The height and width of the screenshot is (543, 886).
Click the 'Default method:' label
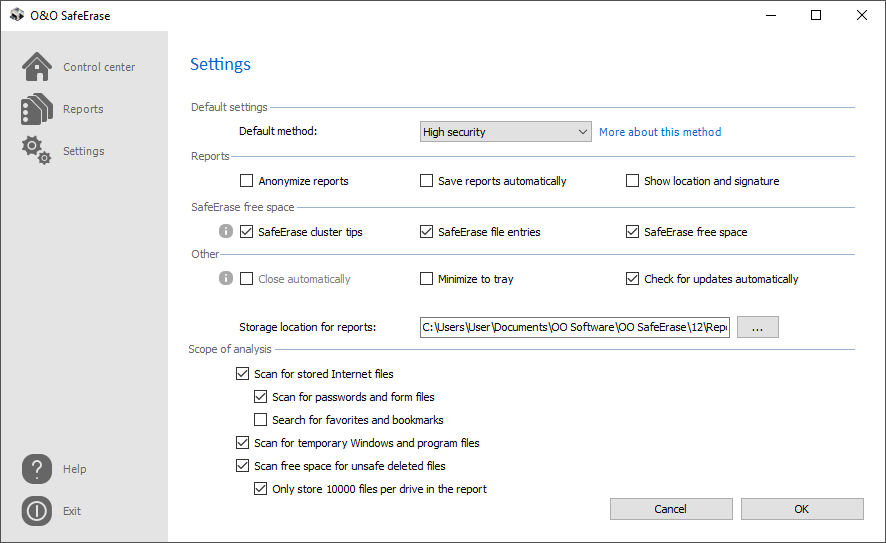click(278, 131)
